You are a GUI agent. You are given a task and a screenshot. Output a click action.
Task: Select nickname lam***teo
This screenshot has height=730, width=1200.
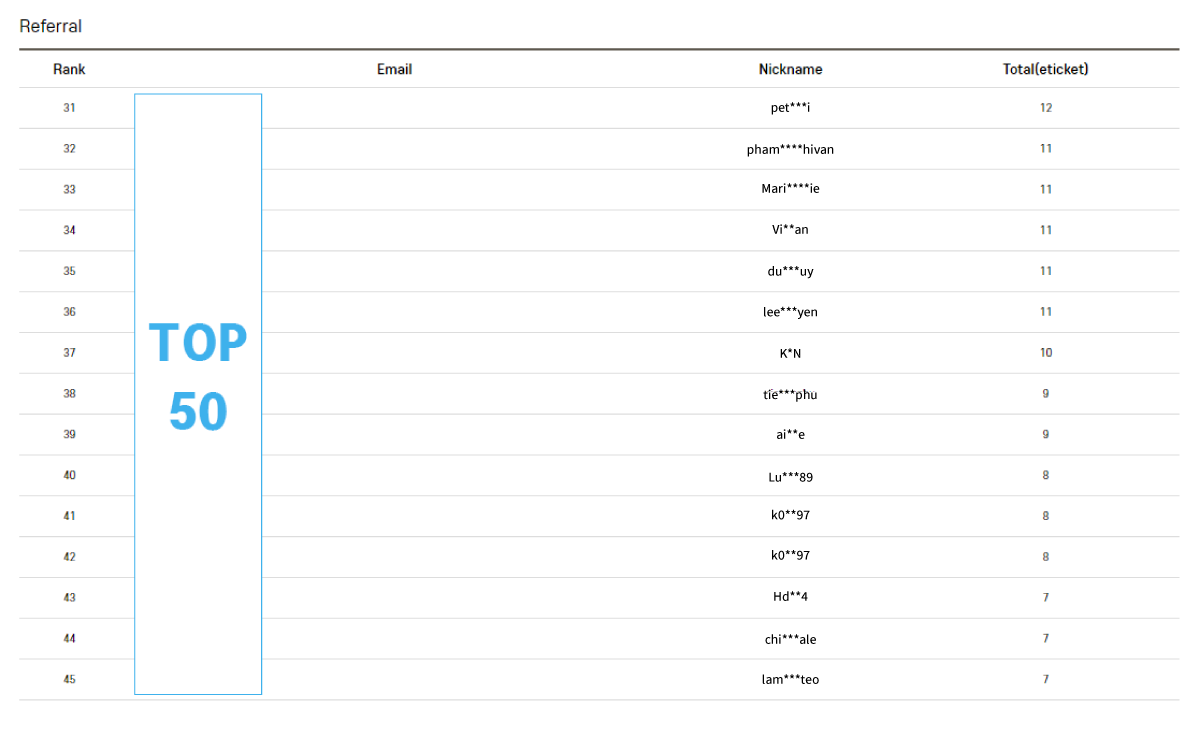(x=790, y=680)
